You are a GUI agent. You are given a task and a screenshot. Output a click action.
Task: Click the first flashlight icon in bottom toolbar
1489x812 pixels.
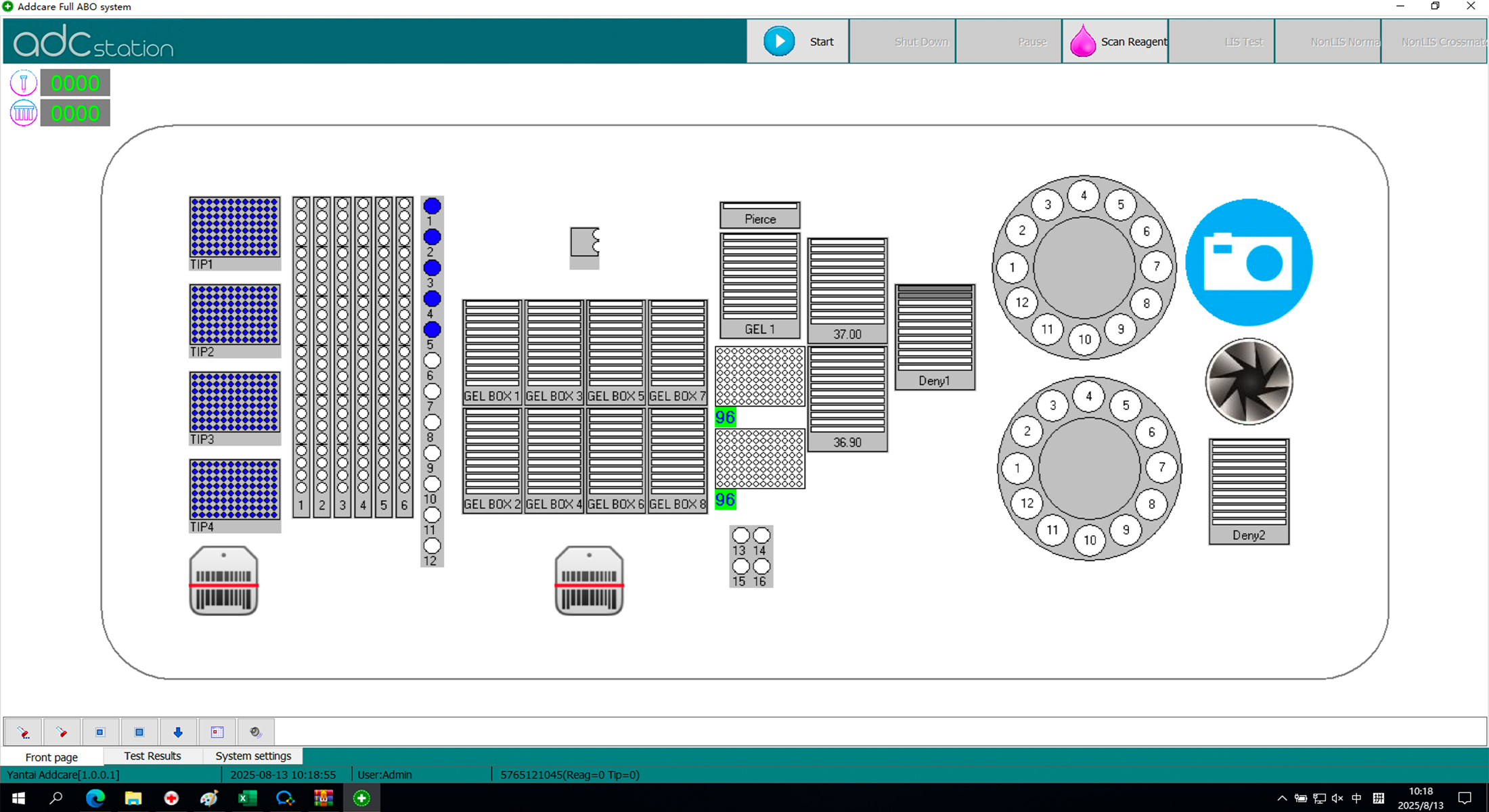[23, 731]
